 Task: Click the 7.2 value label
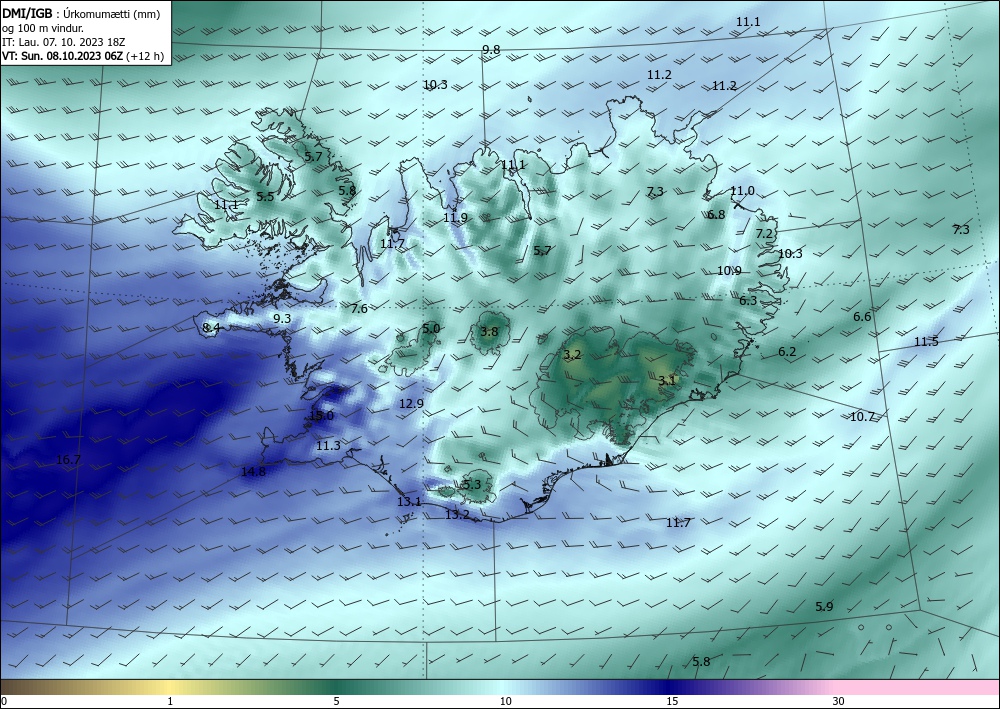pos(764,234)
